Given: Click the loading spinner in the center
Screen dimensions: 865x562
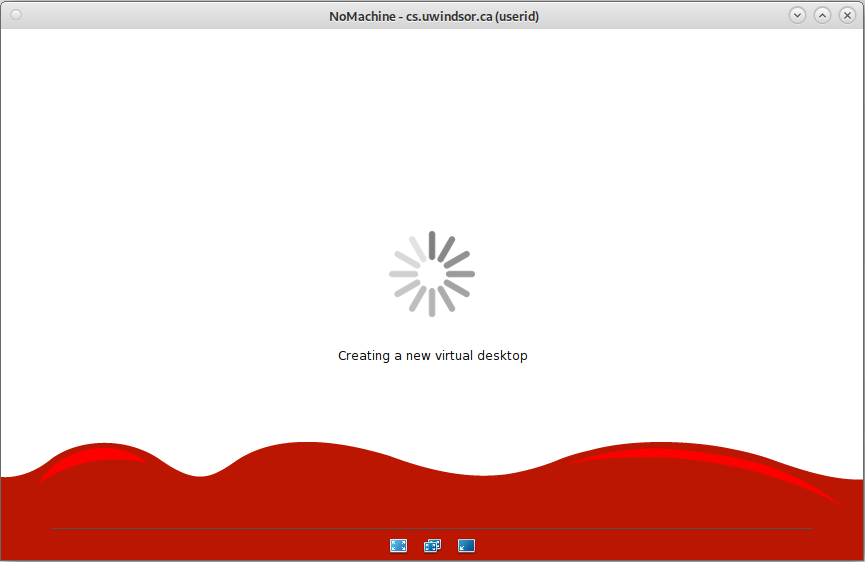Looking at the screenshot, I should 432,274.
